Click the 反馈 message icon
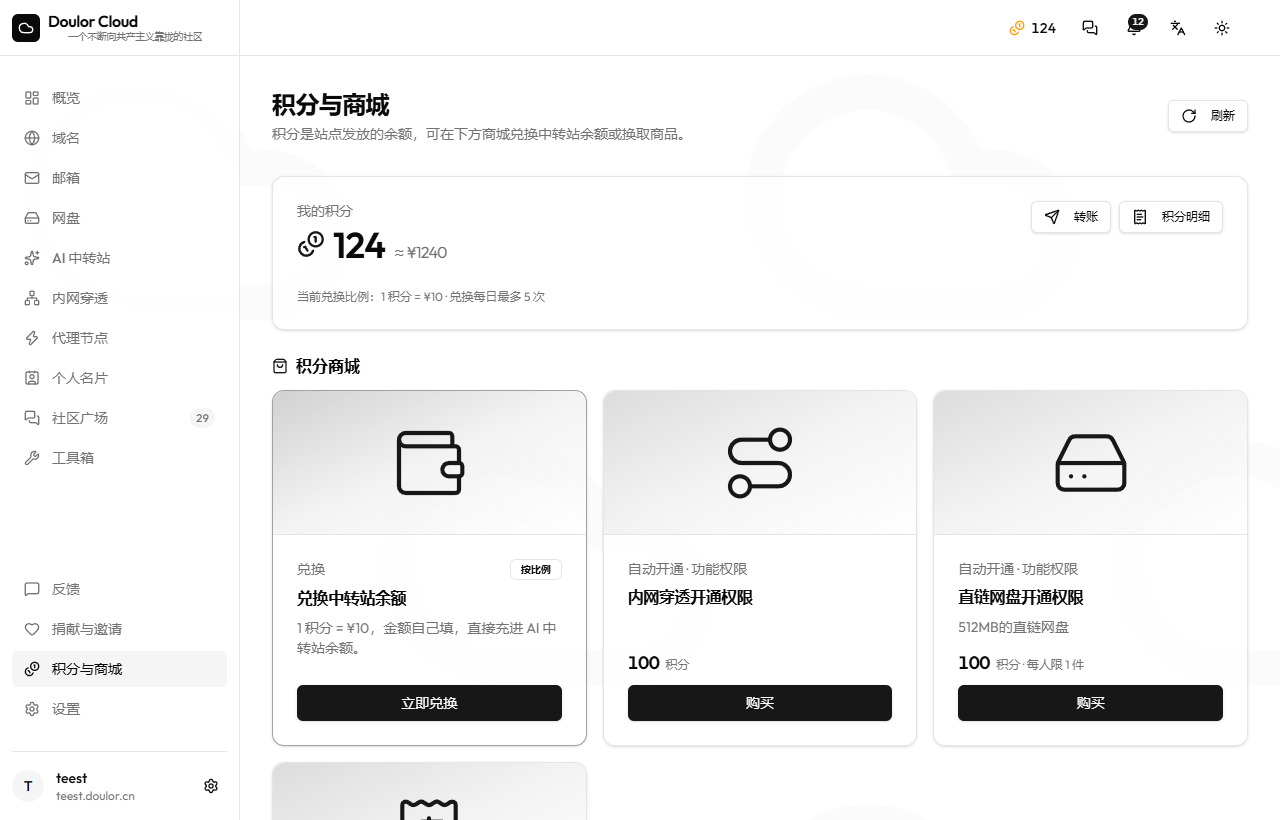 (32, 589)
